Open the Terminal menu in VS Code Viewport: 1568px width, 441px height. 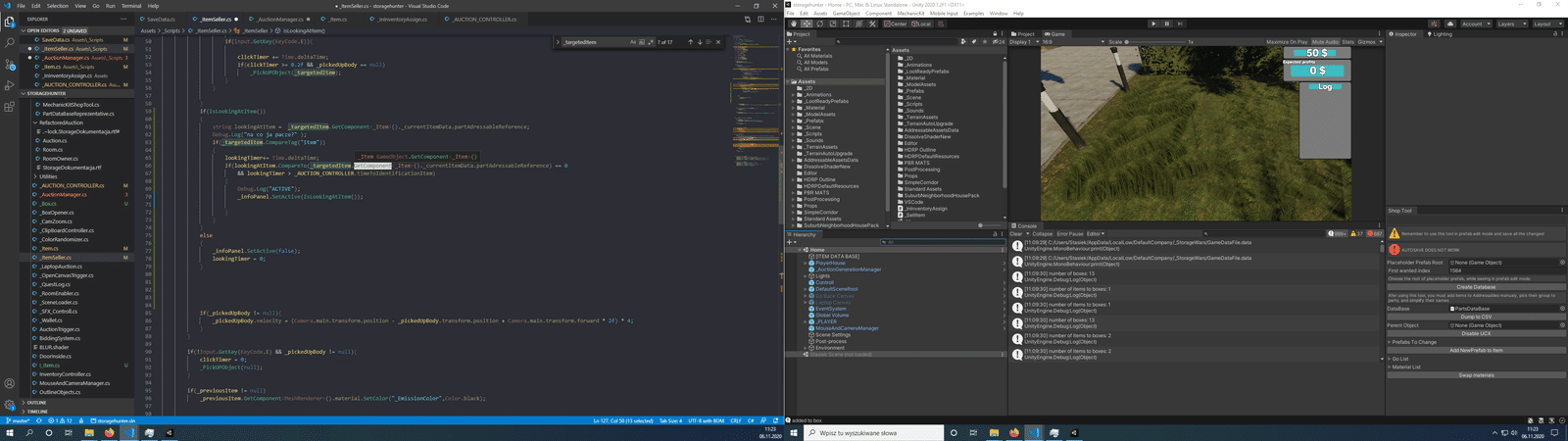[130, 6]
